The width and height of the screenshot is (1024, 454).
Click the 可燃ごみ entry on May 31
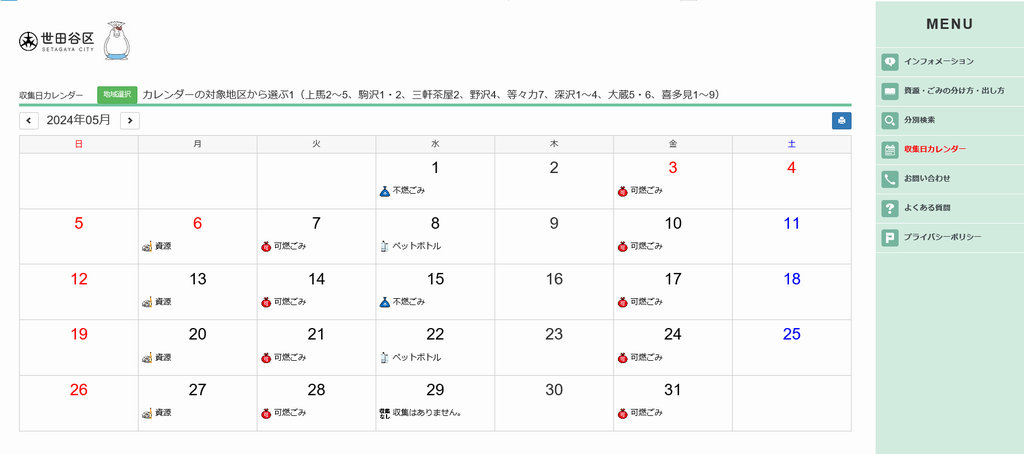coord(640,412)
